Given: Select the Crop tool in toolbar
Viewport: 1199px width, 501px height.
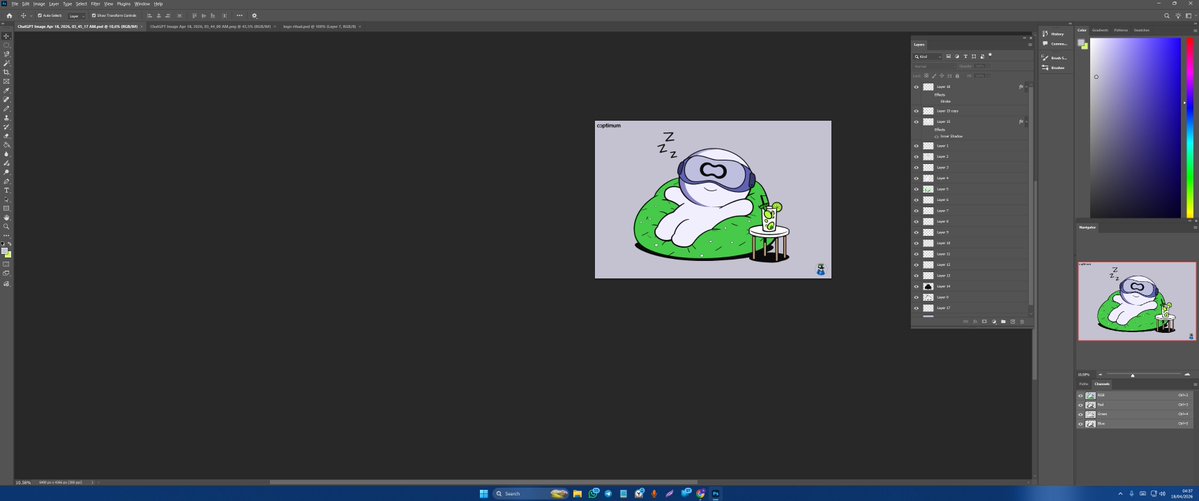Looking at the screenshot, I should 7,72.
